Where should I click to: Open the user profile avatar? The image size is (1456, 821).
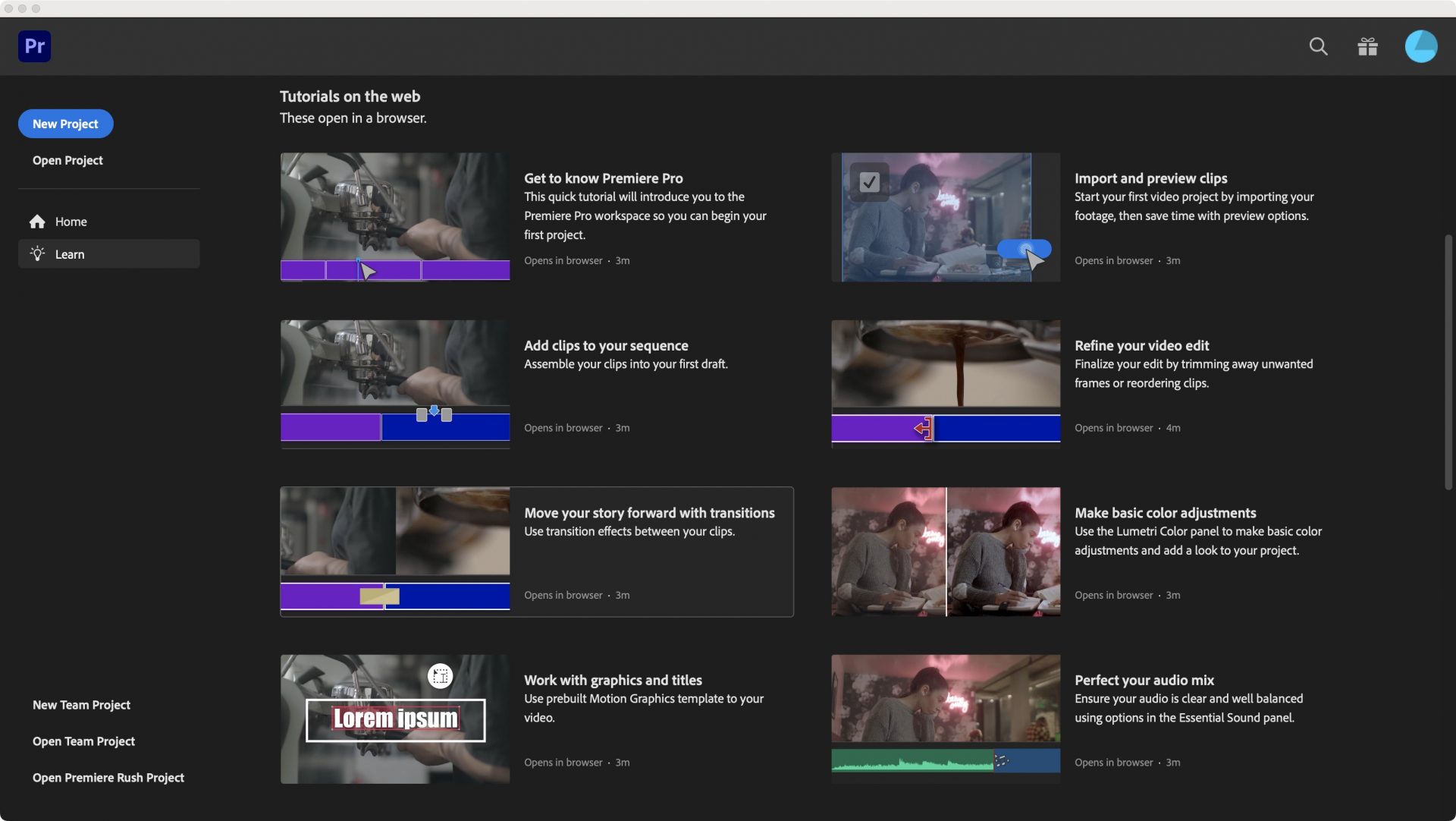pos(1420,46)
